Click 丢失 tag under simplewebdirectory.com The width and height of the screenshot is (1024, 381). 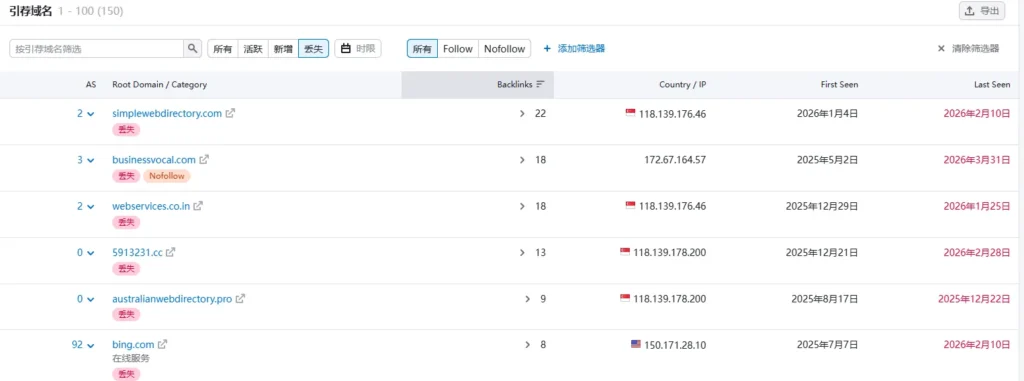point(126,129)
